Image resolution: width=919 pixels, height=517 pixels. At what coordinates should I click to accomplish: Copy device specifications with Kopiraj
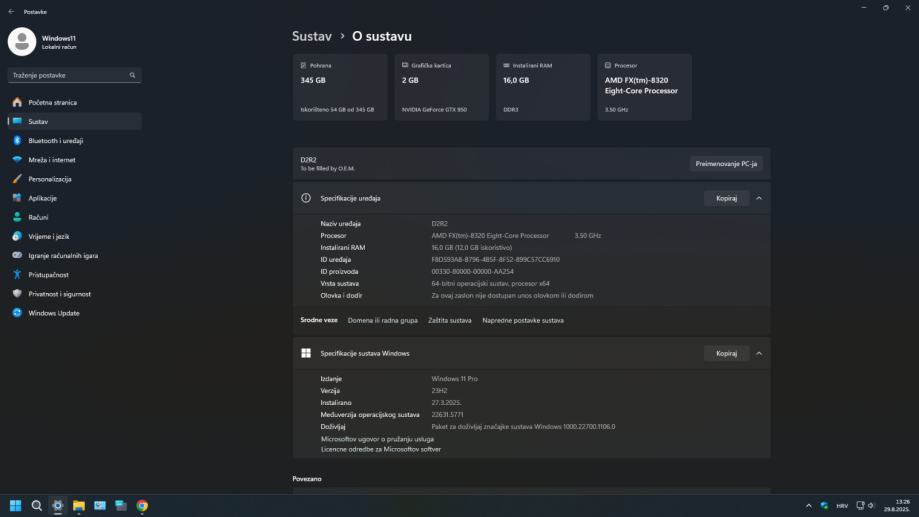coord(726,198)
